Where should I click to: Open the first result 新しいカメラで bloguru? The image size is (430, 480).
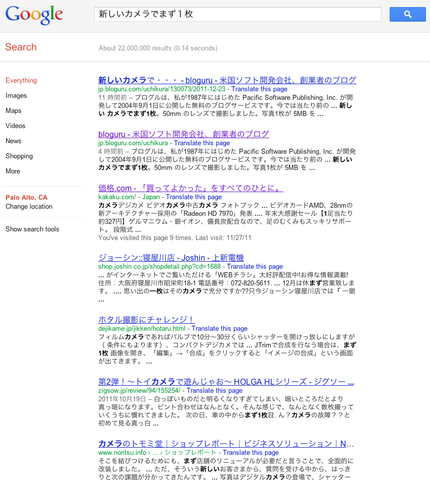coord(227,80)
